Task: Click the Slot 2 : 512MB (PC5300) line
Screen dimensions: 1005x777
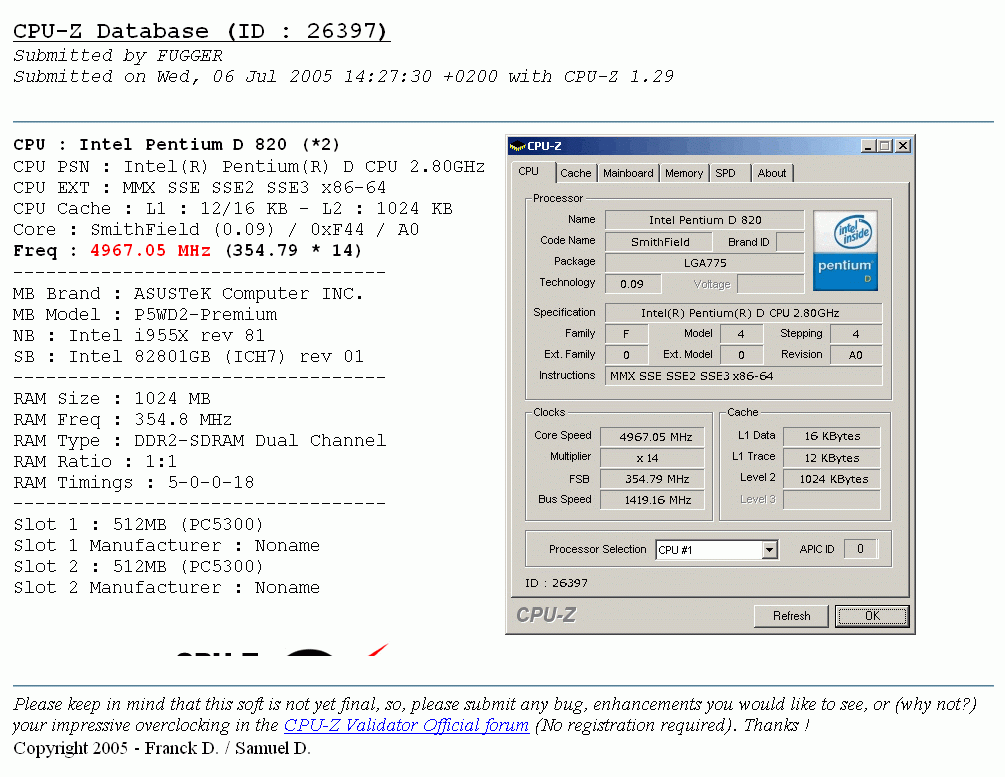Action: tap(138, 567)
